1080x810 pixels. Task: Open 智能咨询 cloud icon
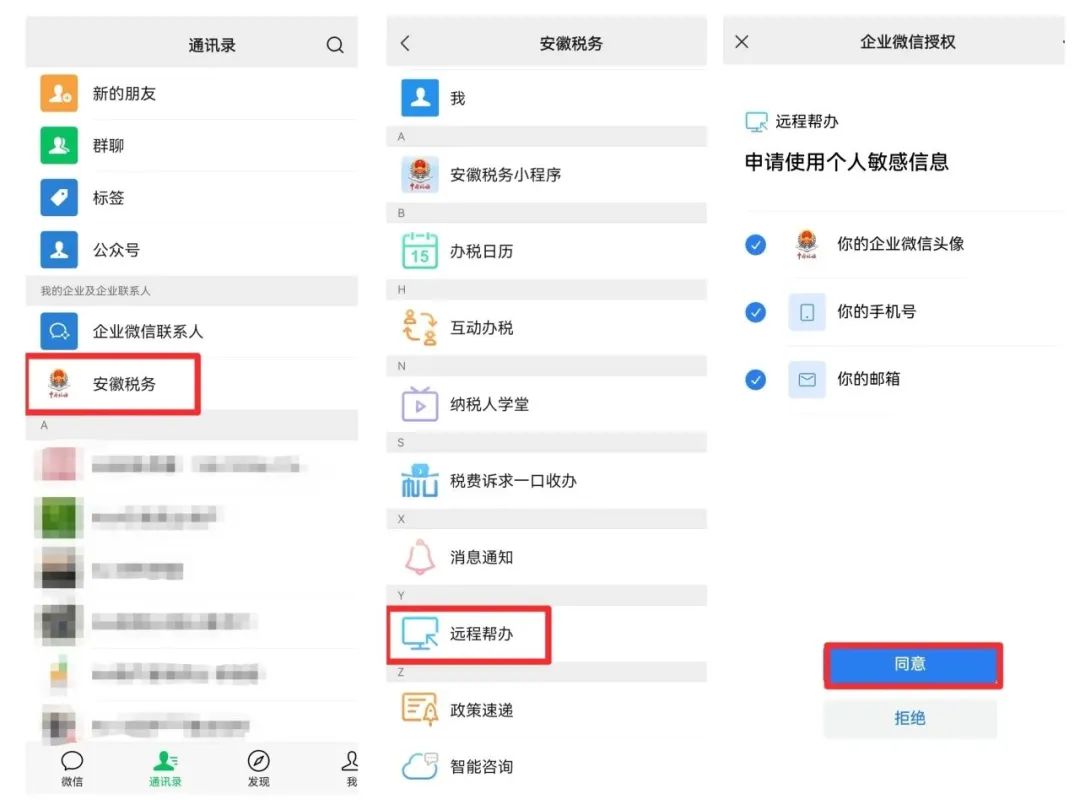point(419,766)
